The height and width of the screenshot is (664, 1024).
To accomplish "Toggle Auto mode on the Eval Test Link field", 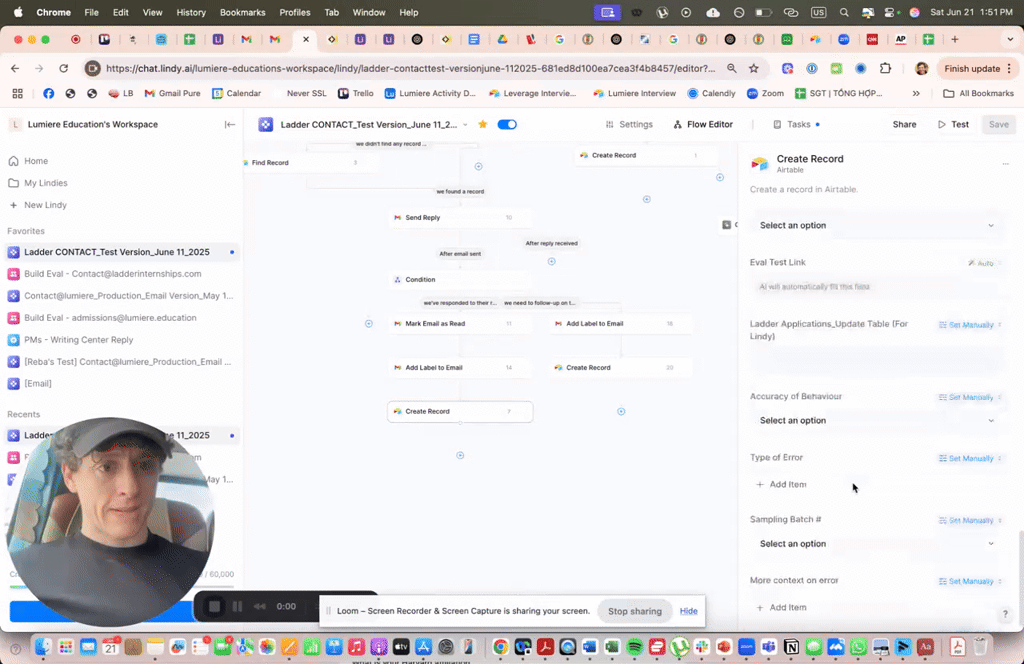I will (981, 263).
